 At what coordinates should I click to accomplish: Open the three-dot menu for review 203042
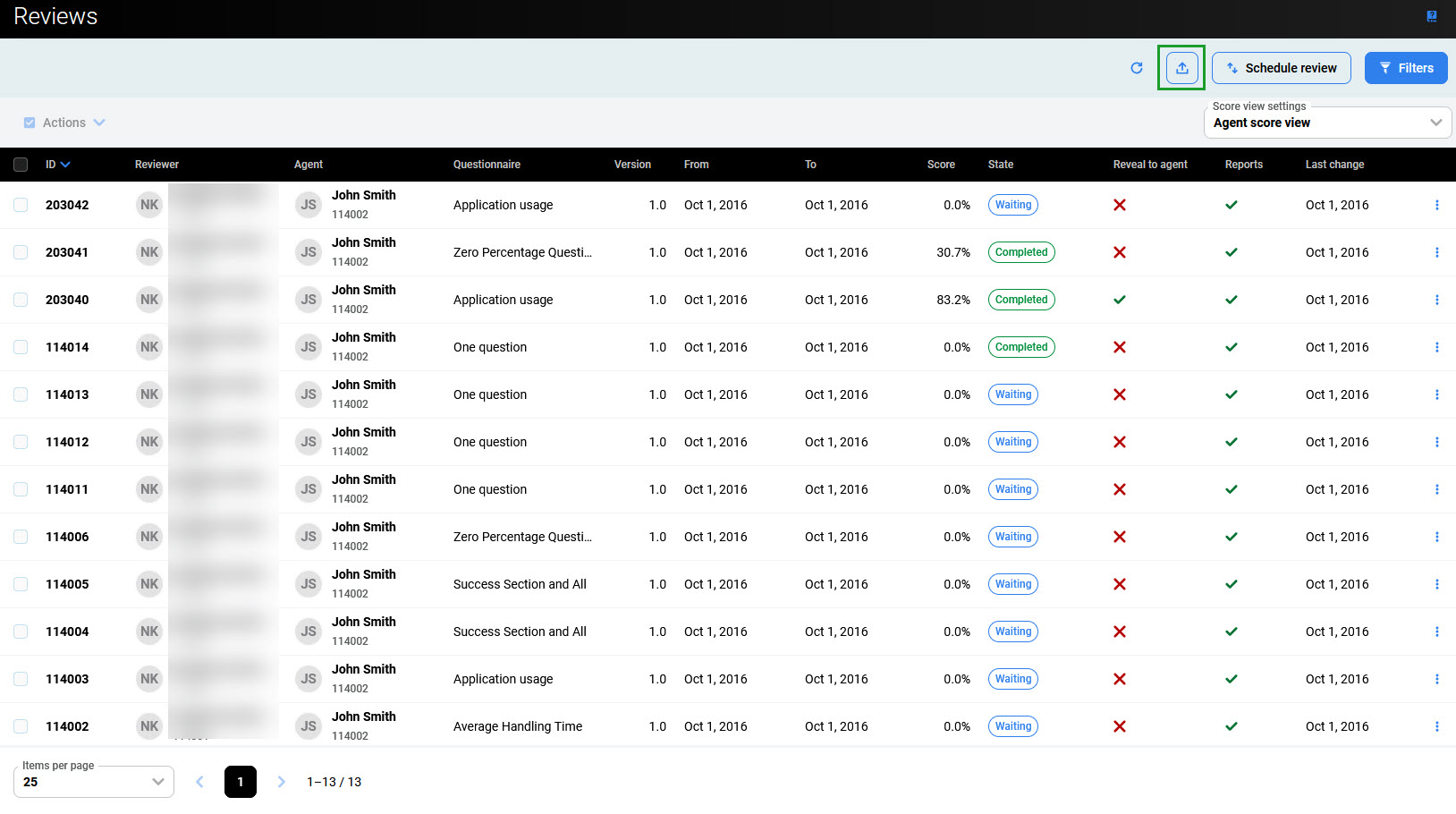tap(1436, 205)
